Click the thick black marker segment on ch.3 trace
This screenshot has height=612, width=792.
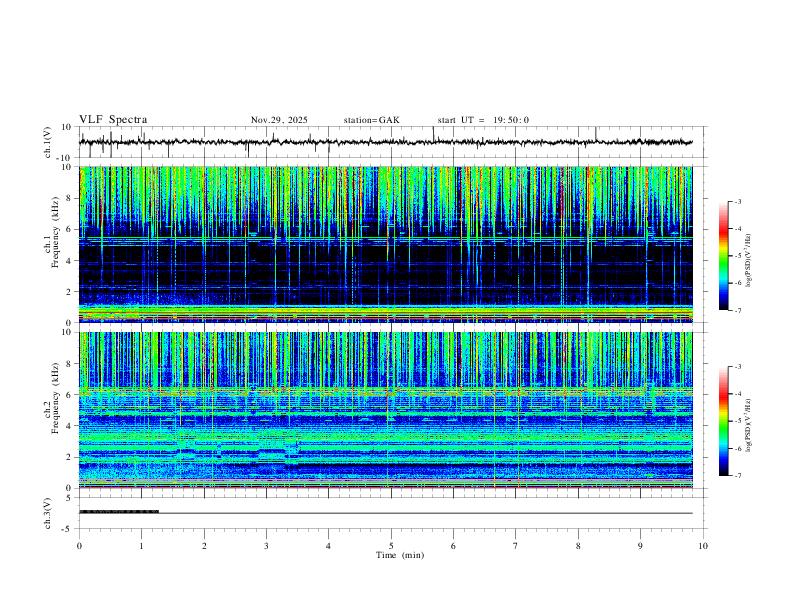[119, 512]
